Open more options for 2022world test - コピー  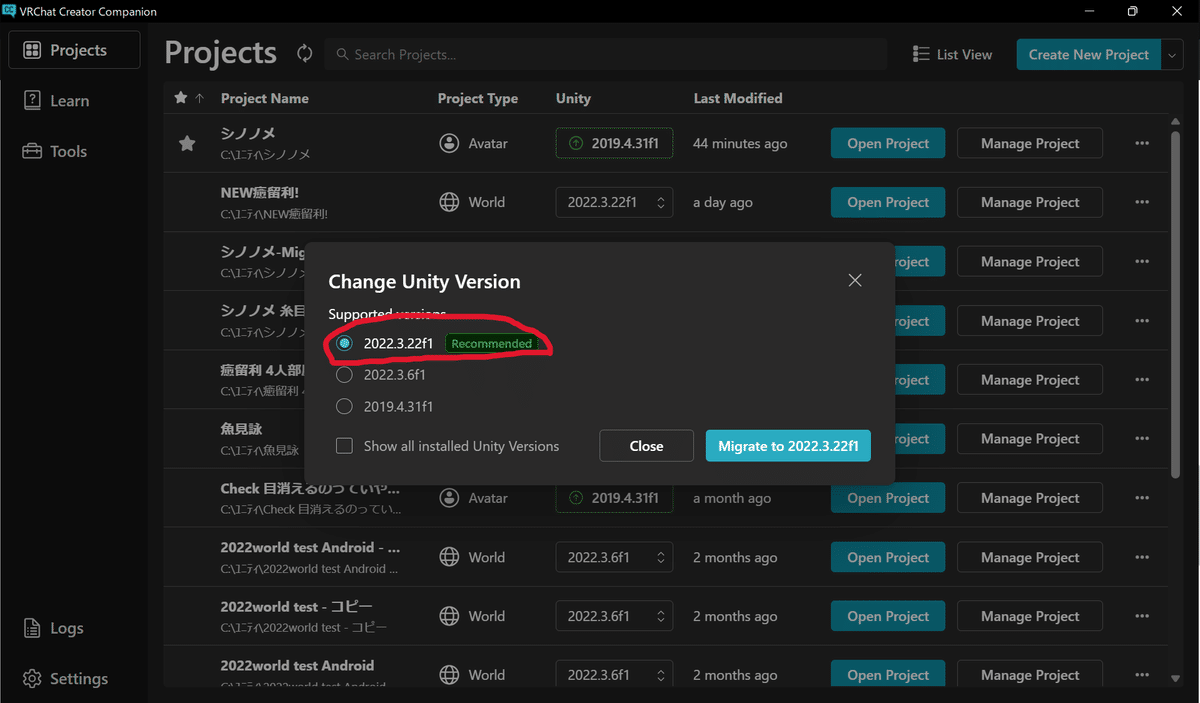[1142, 616]
